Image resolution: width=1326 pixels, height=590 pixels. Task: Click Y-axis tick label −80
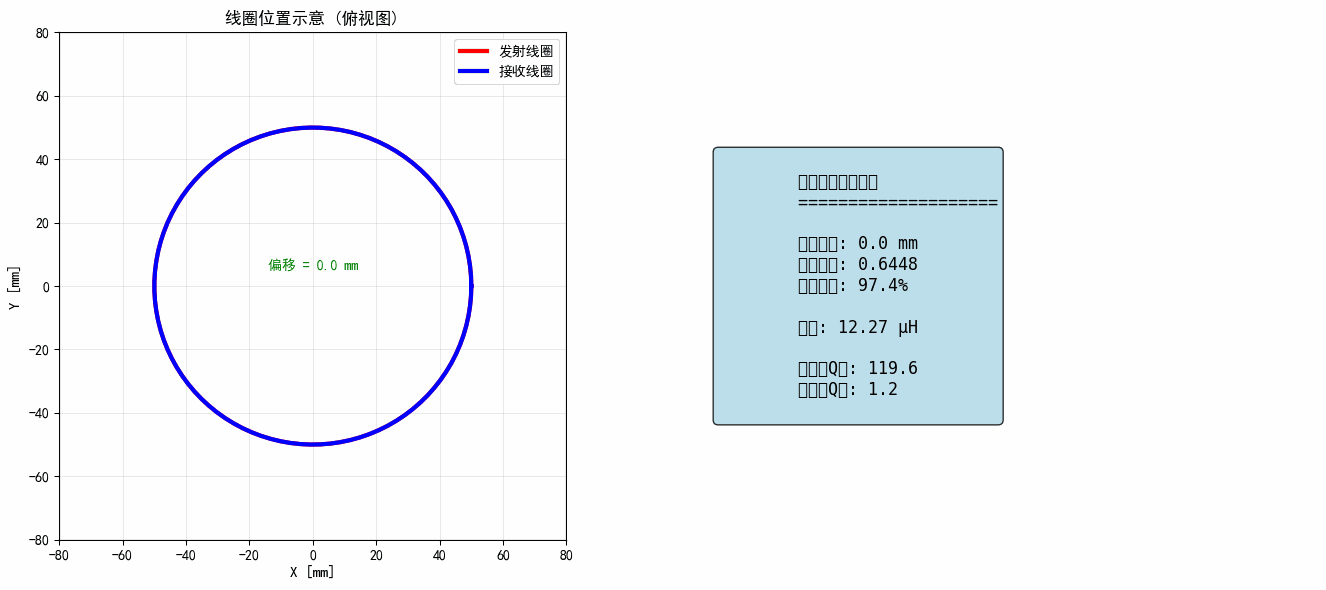[38, 540]
